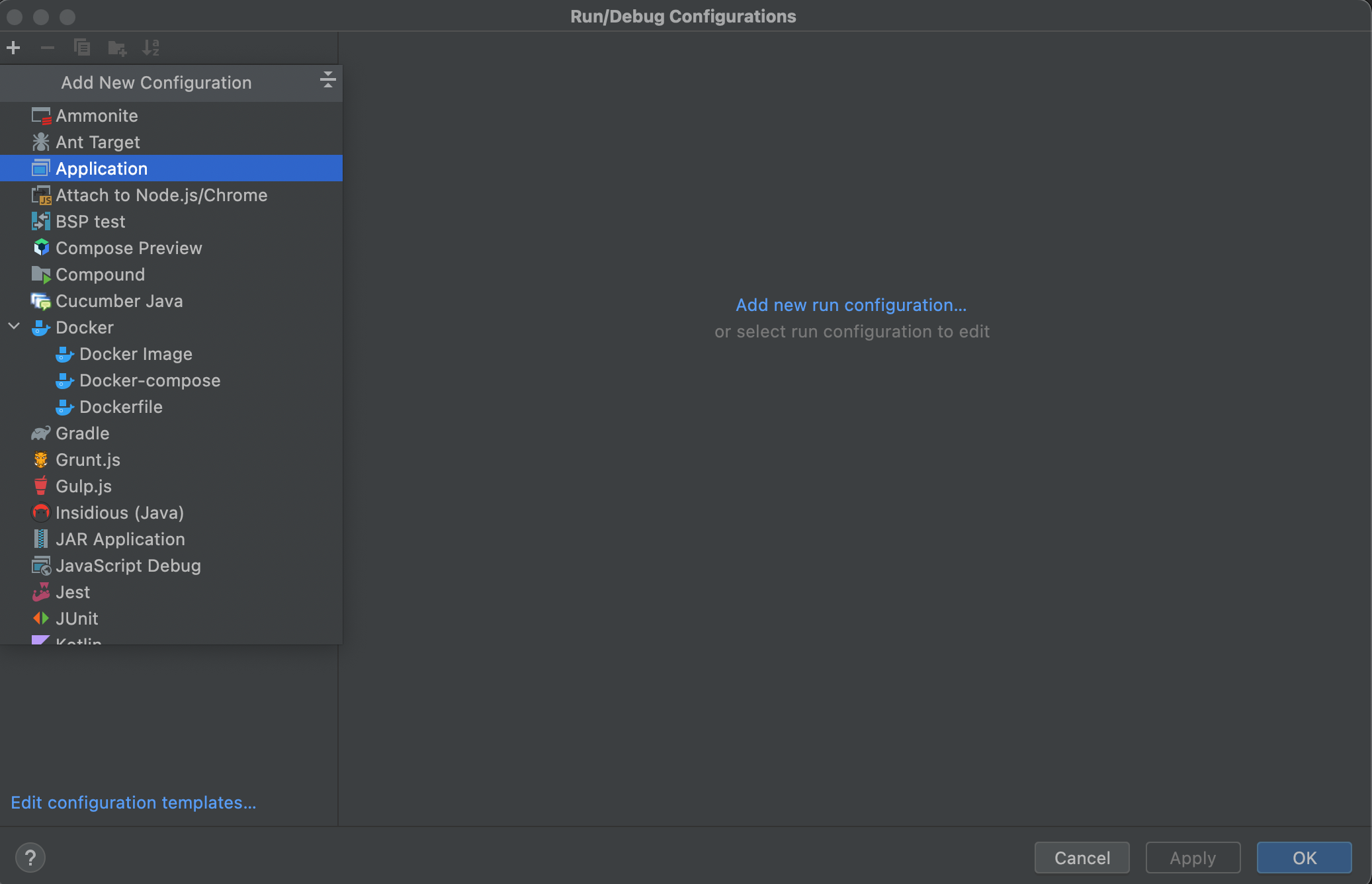1372x884 pixels.
Task: Click the Ant Target icon
Action: 41,142
